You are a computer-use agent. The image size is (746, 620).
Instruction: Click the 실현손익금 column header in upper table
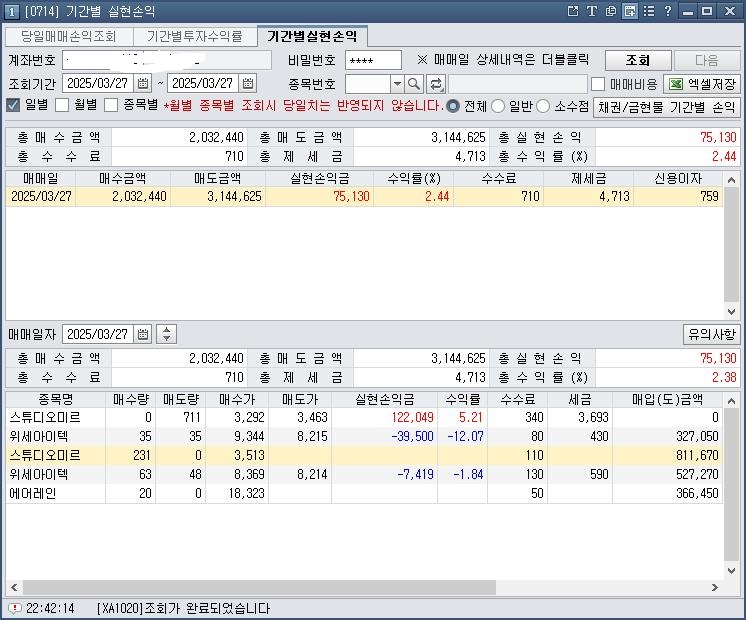(320, 178)
